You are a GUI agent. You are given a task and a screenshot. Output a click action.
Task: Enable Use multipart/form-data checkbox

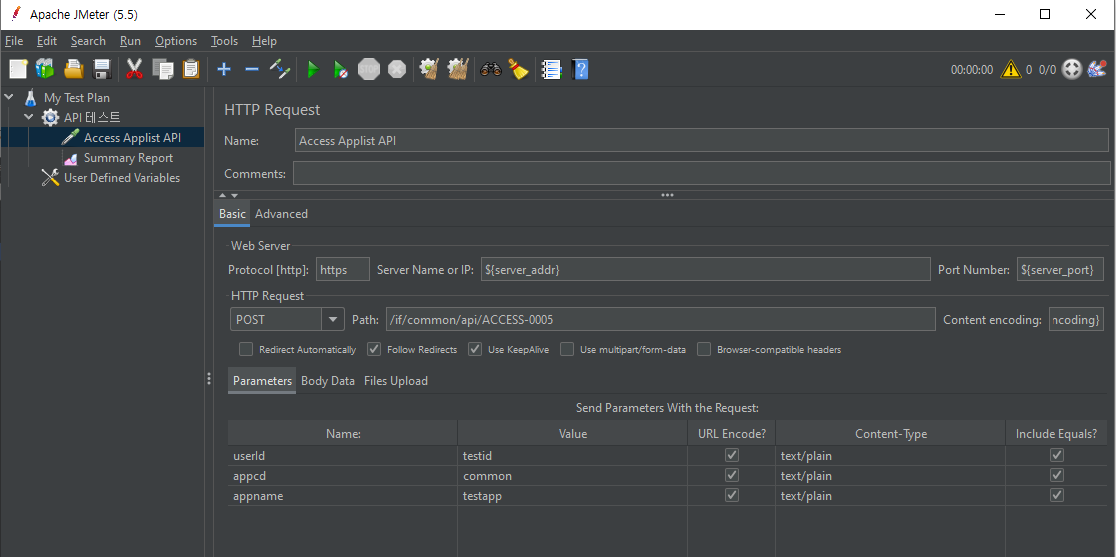567,349
